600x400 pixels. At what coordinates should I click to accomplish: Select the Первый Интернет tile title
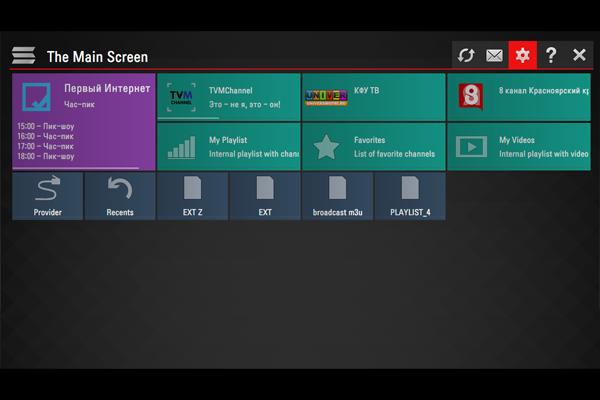107,88
